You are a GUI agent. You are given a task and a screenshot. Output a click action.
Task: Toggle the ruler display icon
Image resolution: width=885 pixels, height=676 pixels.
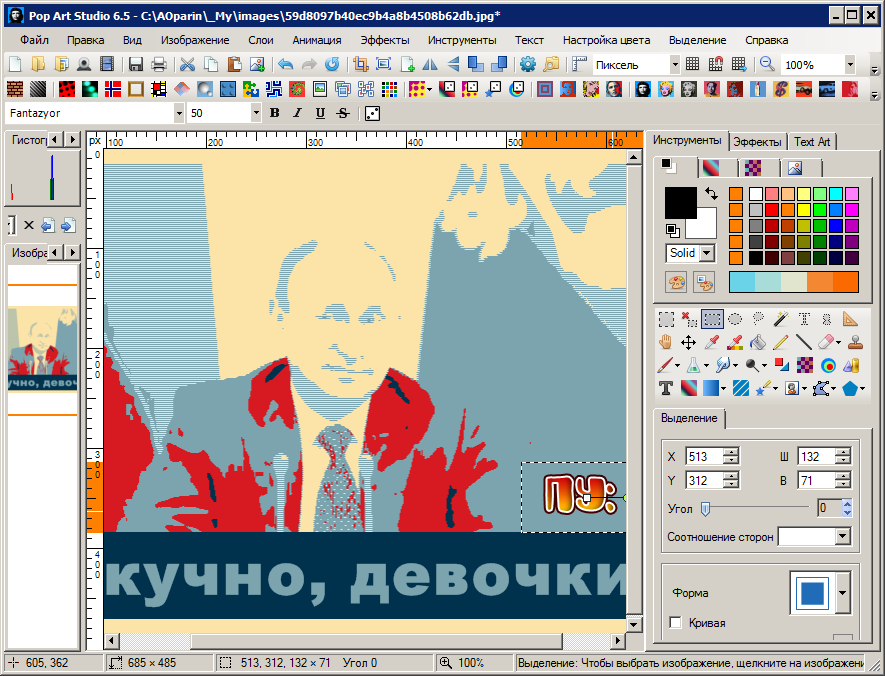click(x=579, y=64)
